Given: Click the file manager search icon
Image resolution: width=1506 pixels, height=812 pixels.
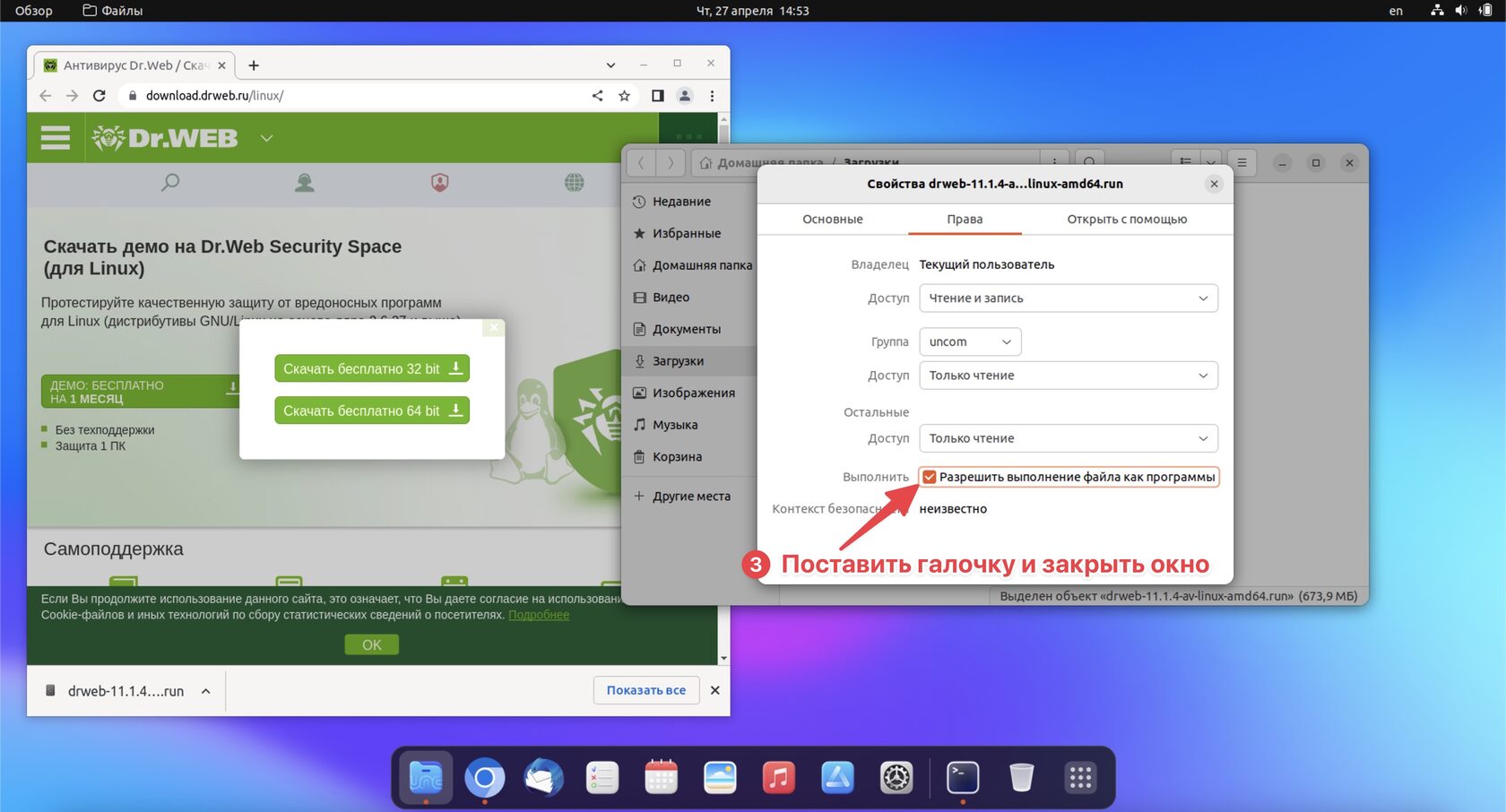Looking at the screenshot, I should pos(1089,162).
